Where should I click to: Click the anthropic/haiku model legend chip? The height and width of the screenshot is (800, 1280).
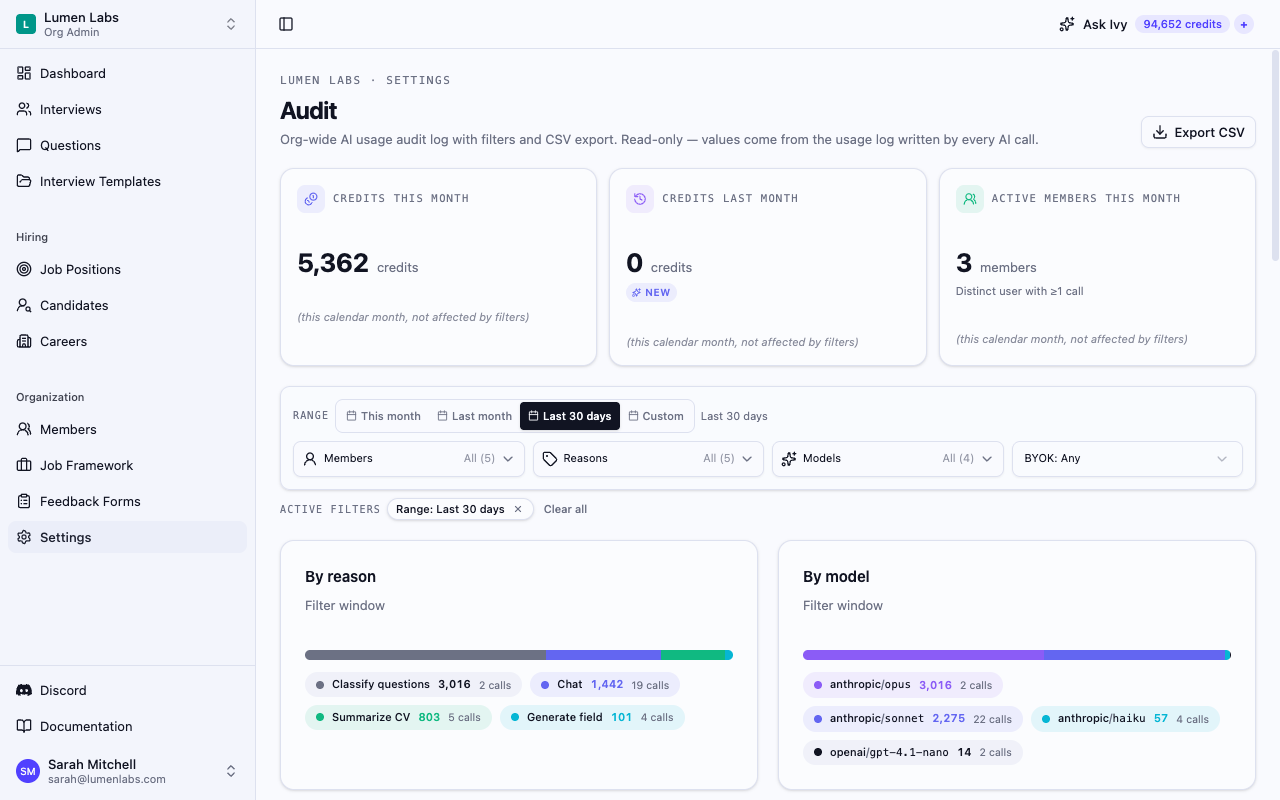(x=1126, y=718)
